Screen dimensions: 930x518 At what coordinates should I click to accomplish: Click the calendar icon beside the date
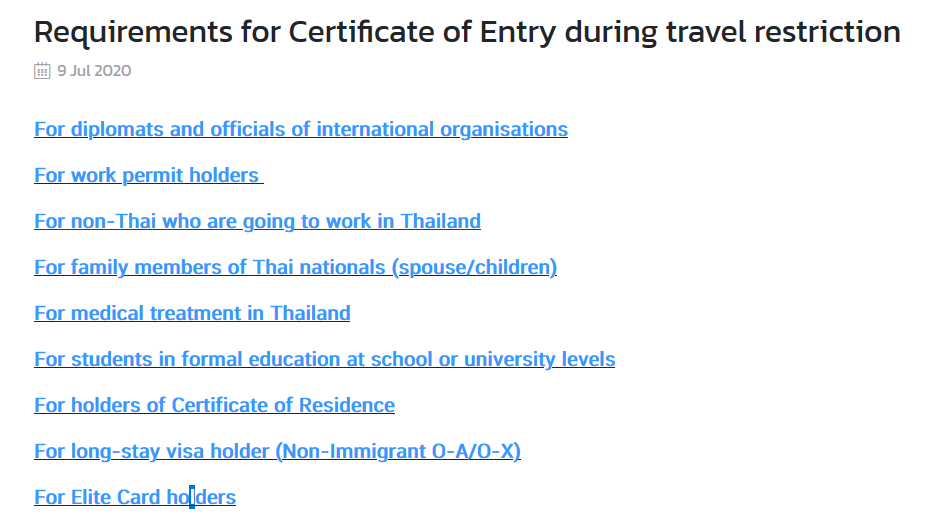42,71
